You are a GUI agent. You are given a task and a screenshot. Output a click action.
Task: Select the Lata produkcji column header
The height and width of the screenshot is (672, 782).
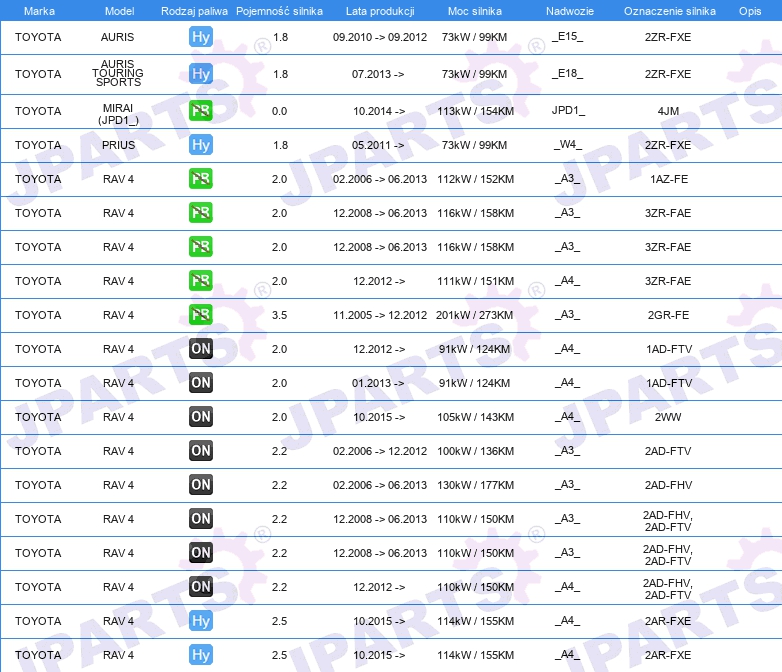tap(380, 11)
